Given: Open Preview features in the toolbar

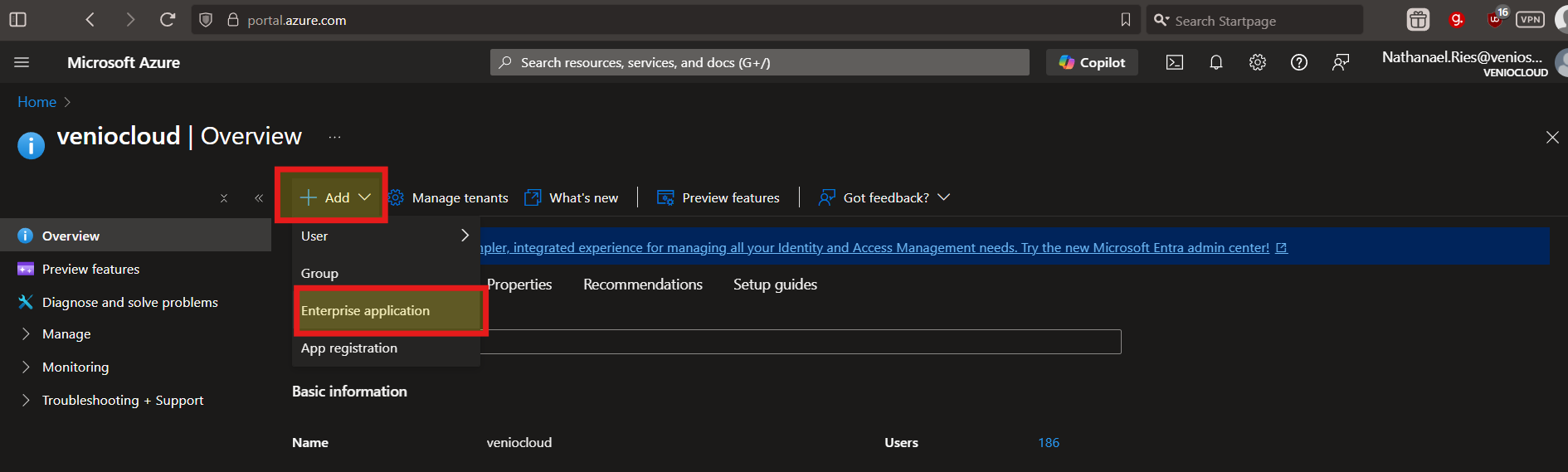Looking at the screenshot, I should click(718, 197).
